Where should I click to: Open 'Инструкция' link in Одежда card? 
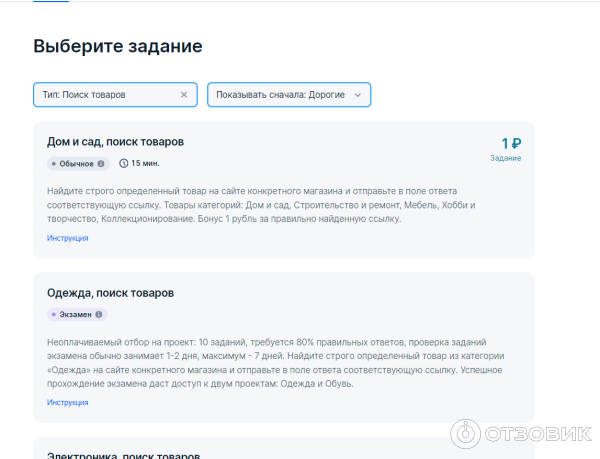68,402
